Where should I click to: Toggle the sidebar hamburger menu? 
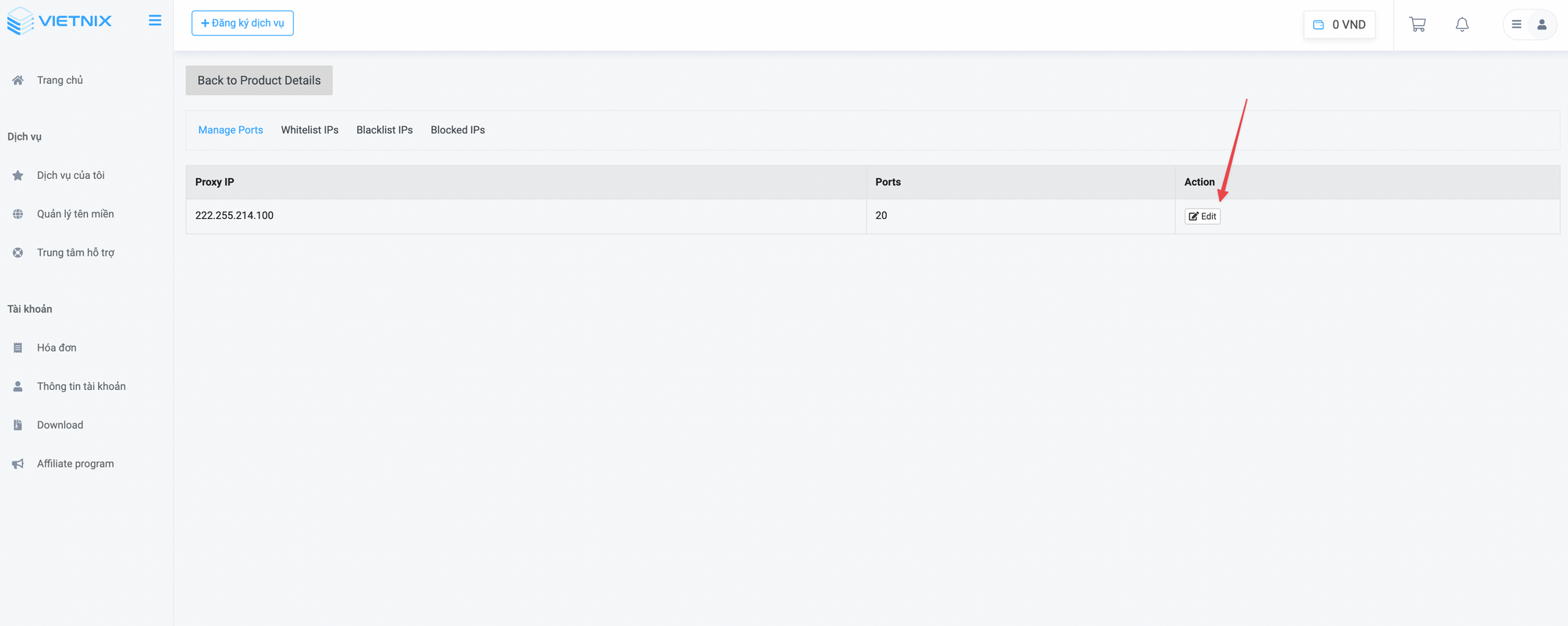[x=155, y=20]
